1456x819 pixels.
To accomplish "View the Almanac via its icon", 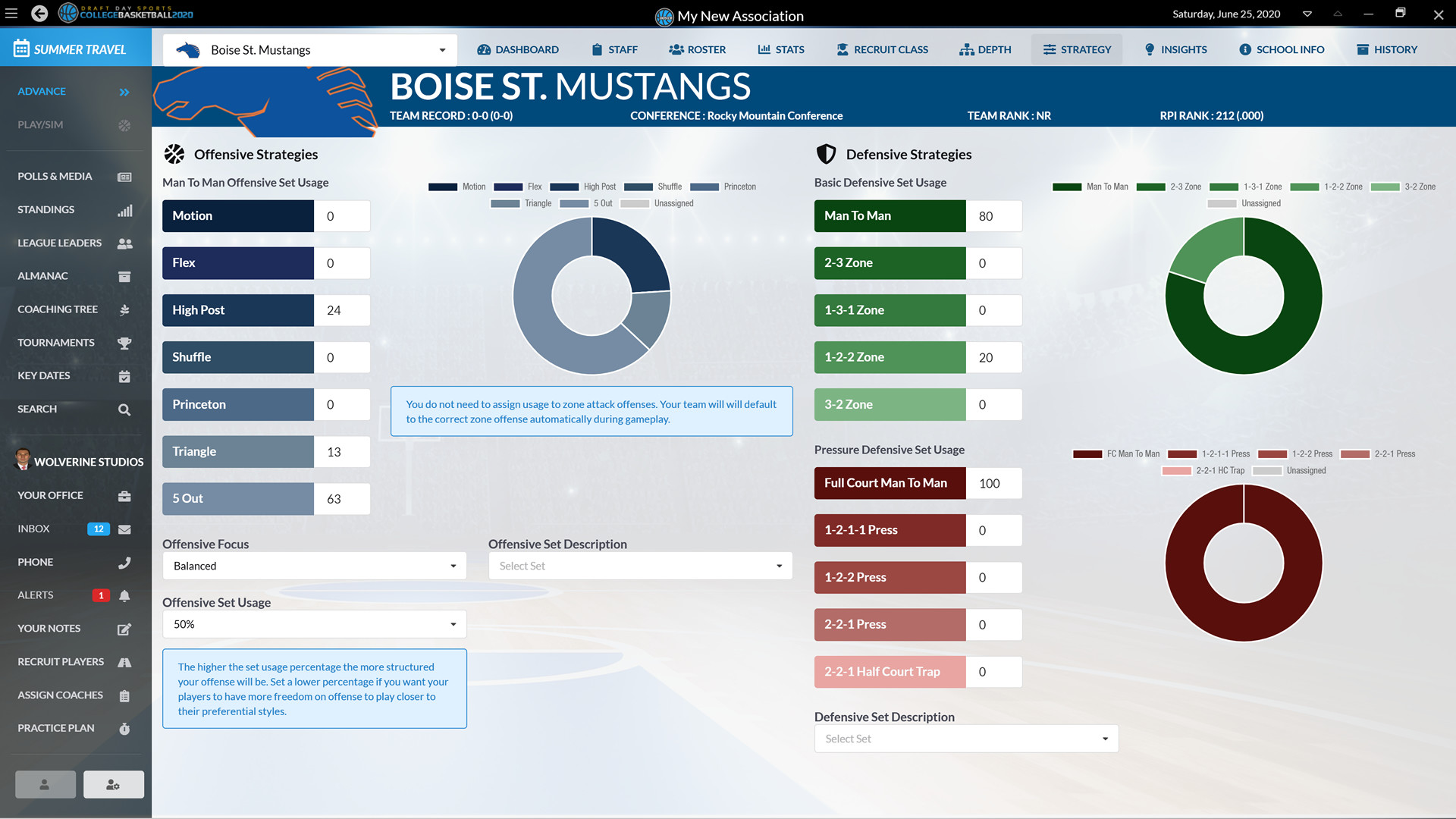I will click(124, 276).
